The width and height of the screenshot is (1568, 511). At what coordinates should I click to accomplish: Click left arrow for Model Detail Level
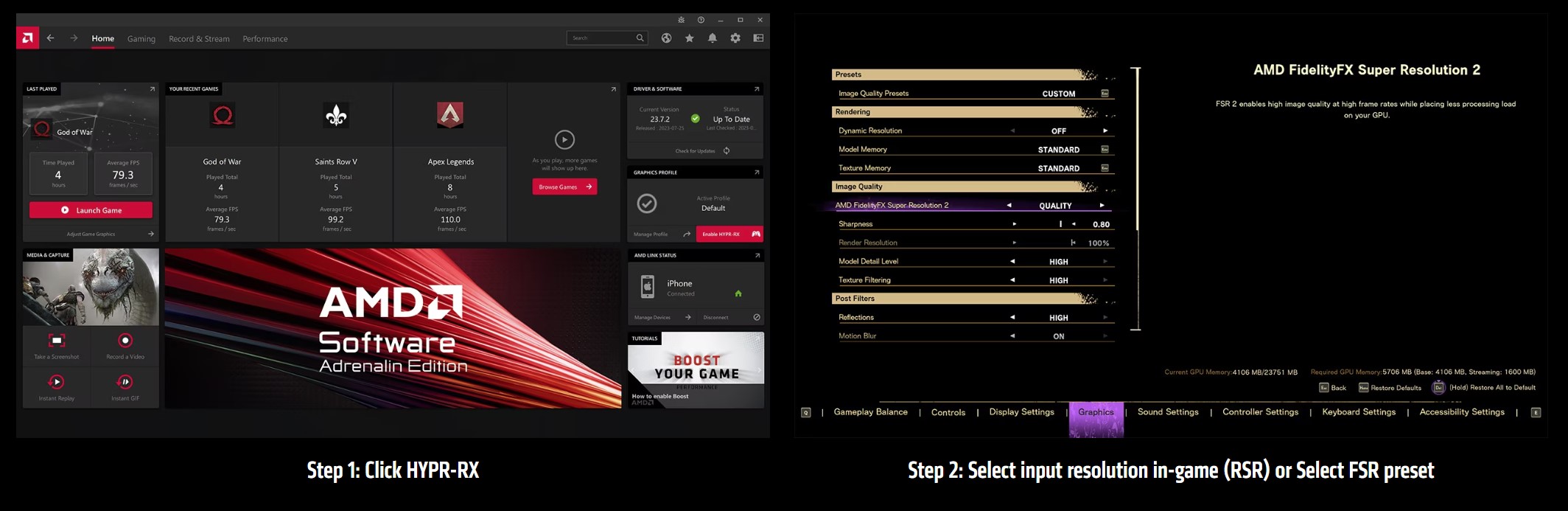point(1012,261)
